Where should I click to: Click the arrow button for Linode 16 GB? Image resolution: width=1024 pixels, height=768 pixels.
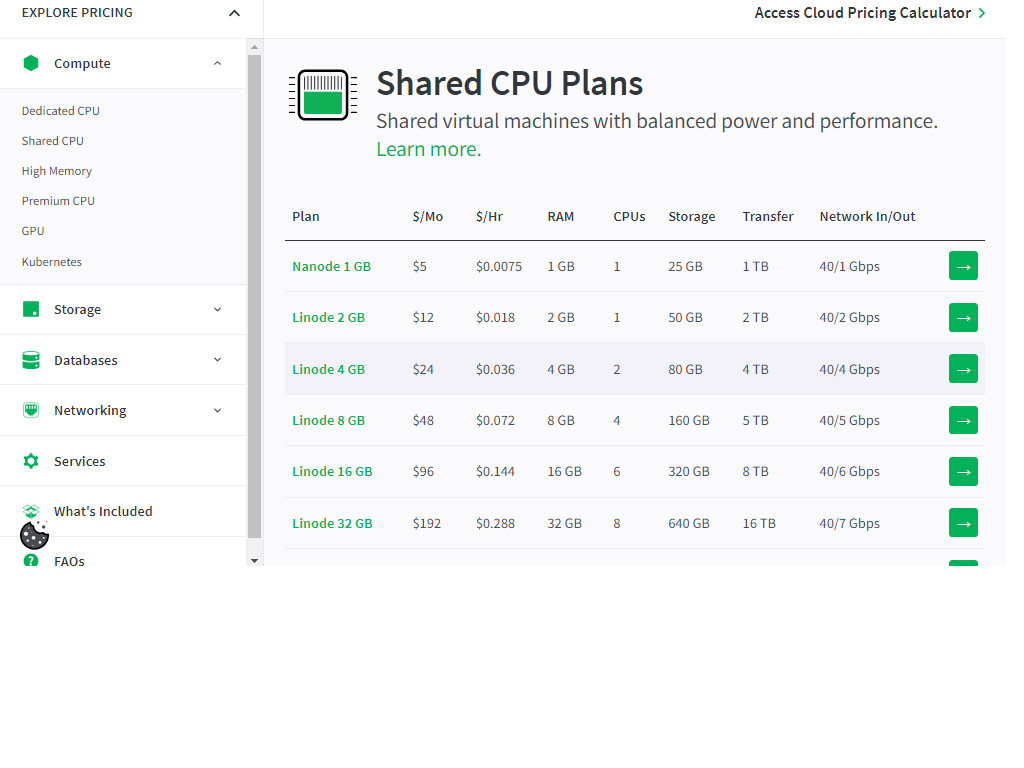point(963,472)
